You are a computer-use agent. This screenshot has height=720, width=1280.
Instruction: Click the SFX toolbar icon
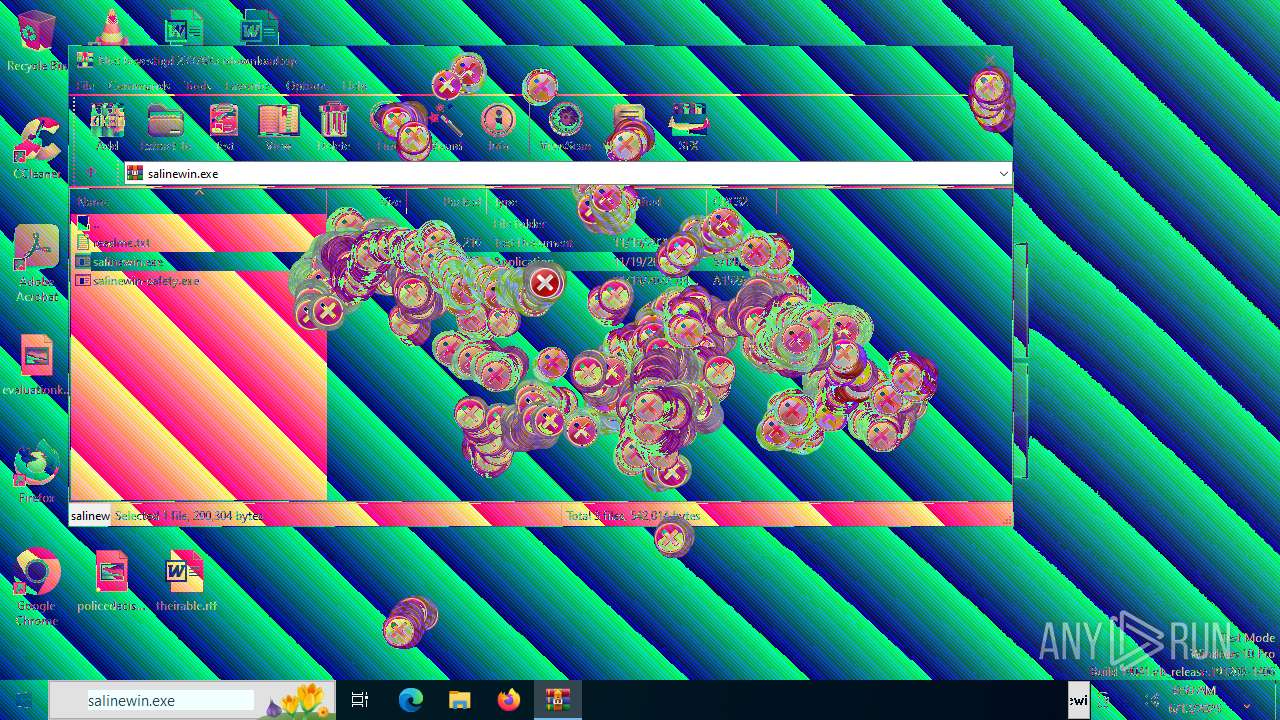coord(688,127)
